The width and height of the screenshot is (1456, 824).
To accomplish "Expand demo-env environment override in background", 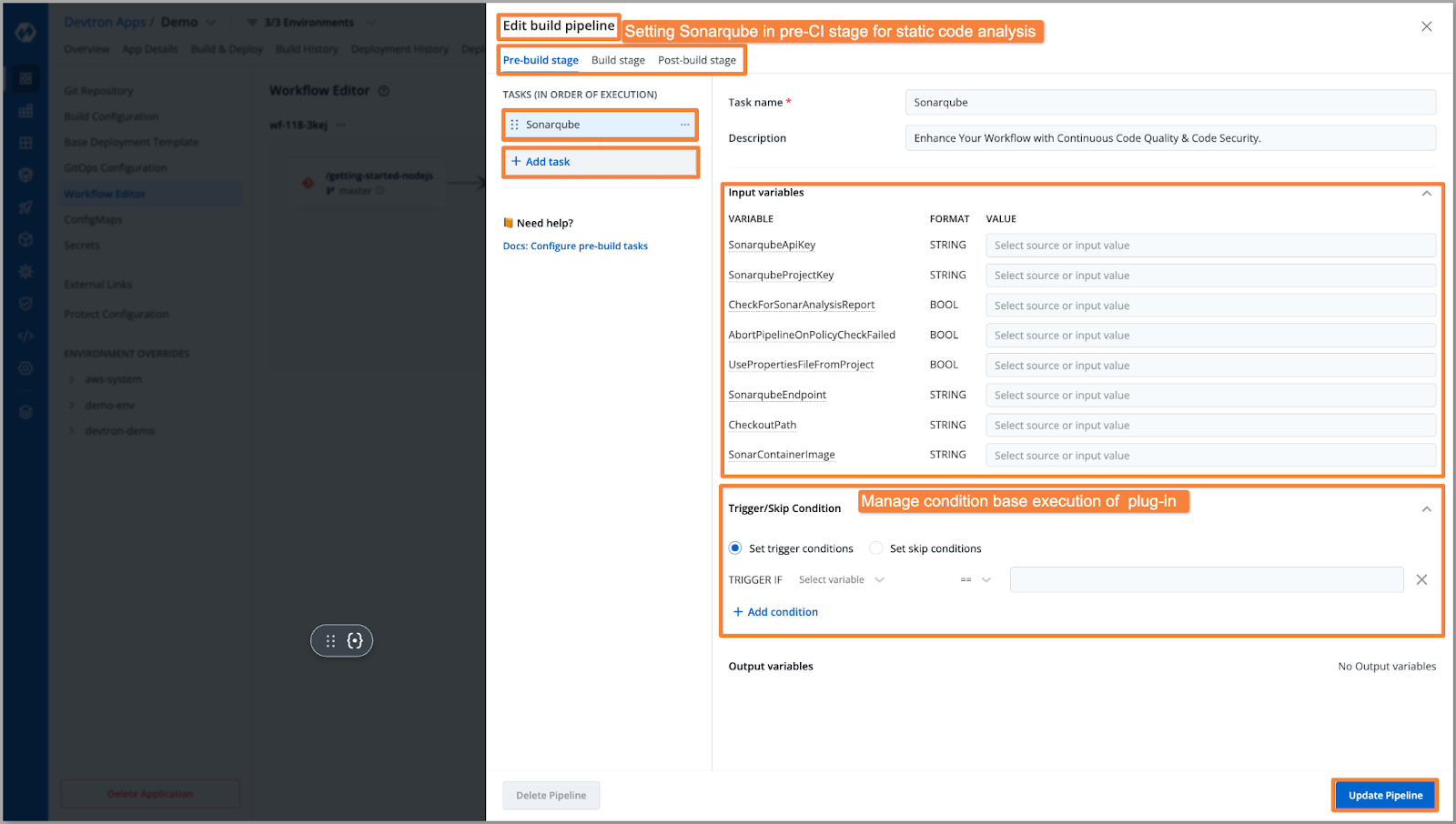I will (x=72, y=406).
